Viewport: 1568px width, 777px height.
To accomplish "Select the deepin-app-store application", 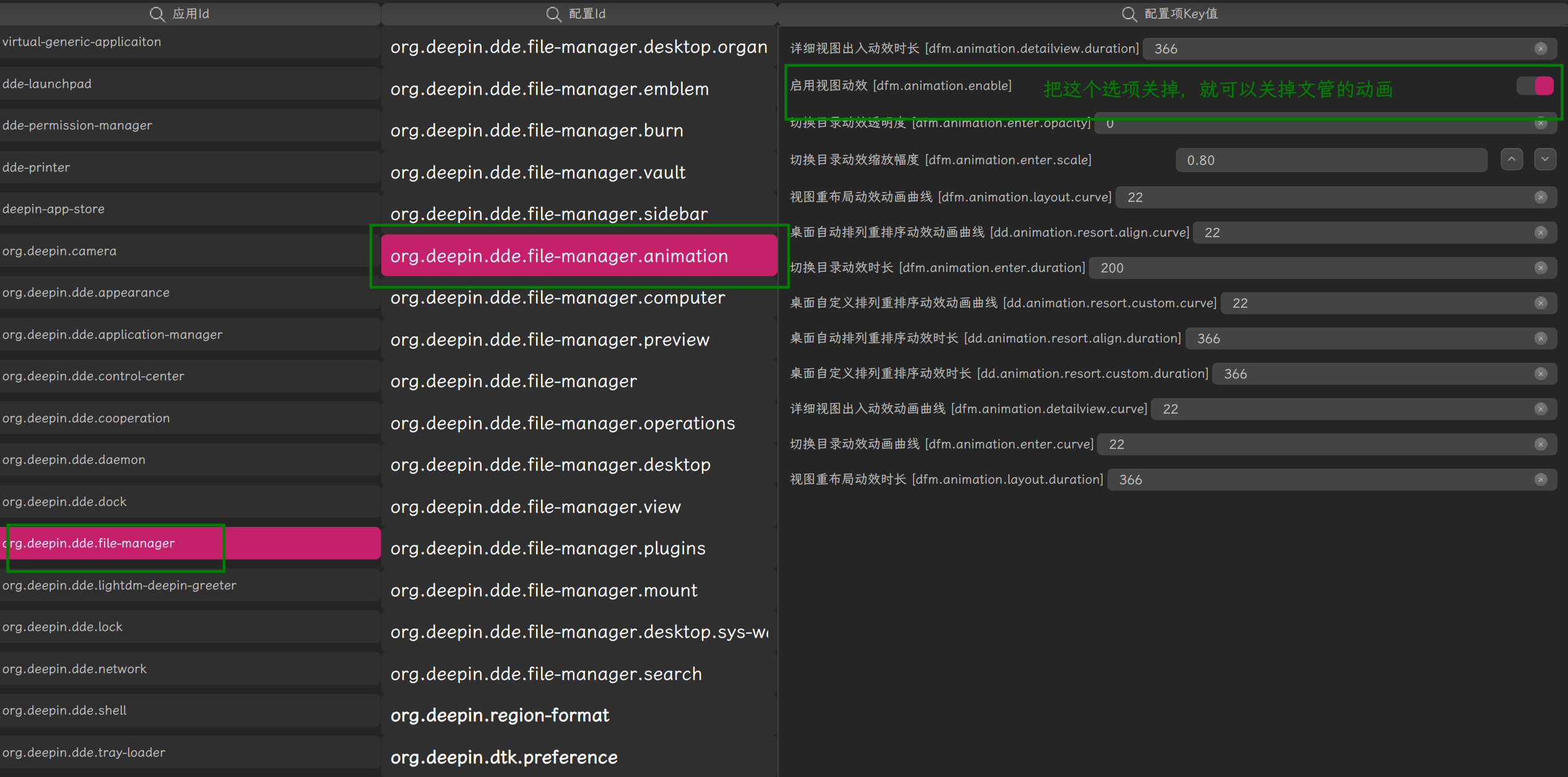I will pyautogui.click(x=190, y=209).
